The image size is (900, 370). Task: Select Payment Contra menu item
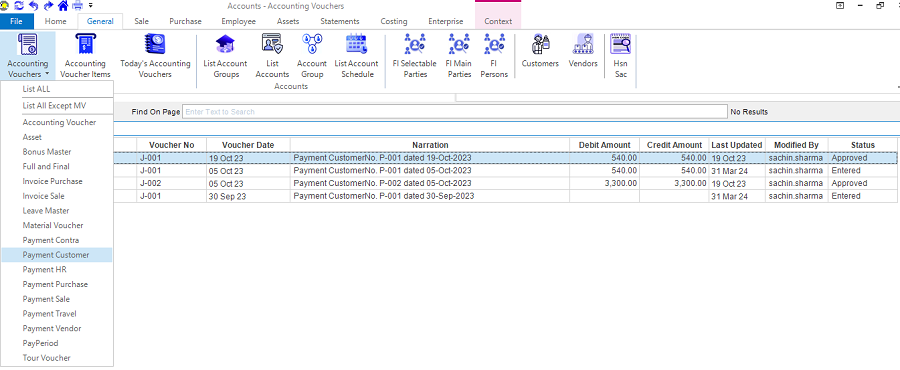coord(57,240)
